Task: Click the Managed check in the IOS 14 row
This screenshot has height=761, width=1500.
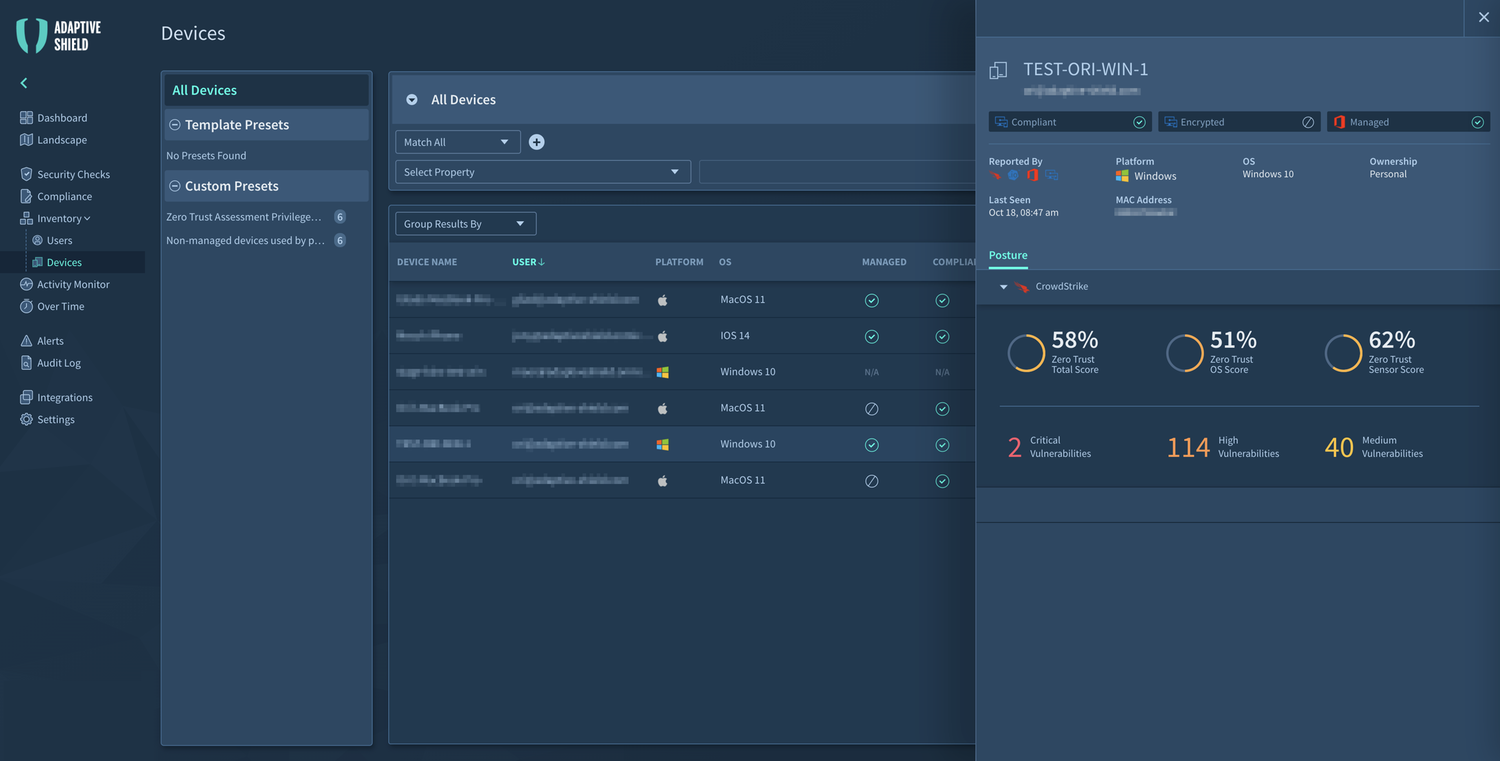Action: pyautogui.click(x=871, y=336)
